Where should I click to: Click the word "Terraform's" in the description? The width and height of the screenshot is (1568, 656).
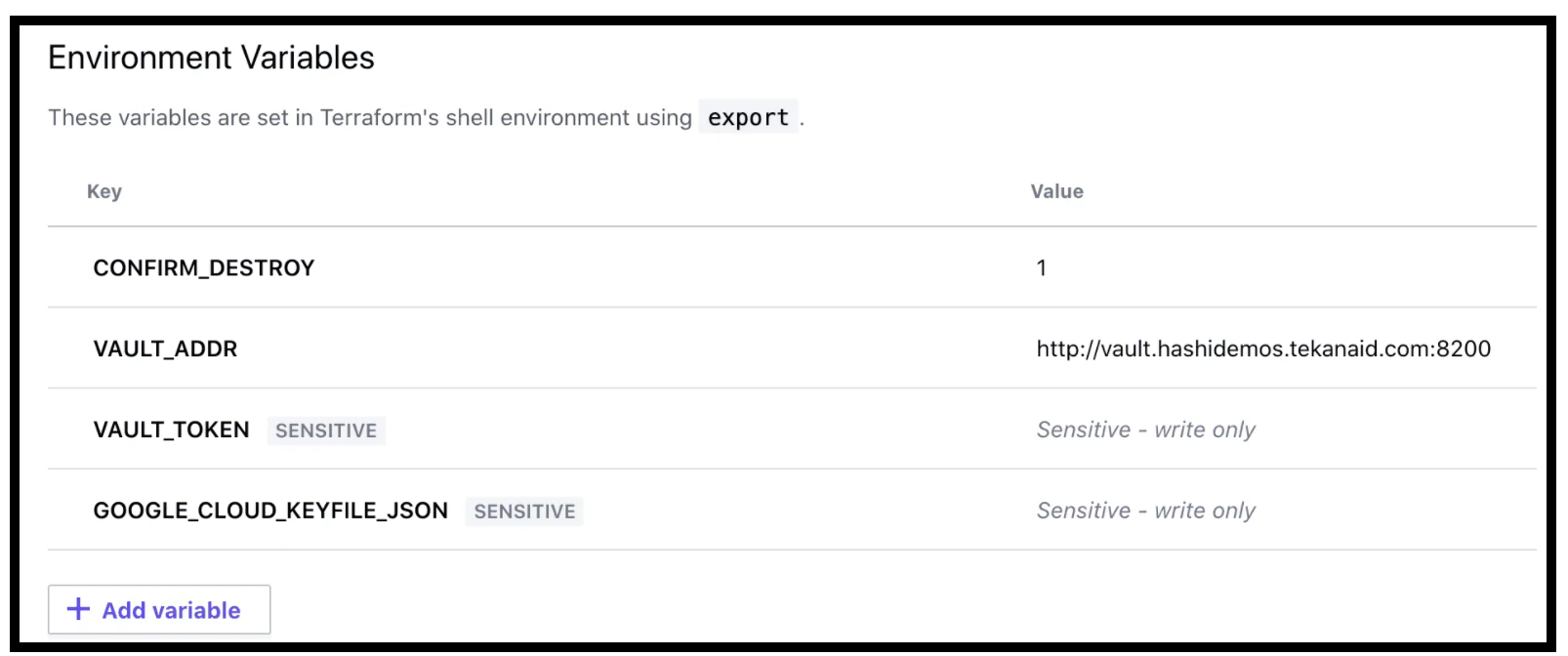(380, 118)
